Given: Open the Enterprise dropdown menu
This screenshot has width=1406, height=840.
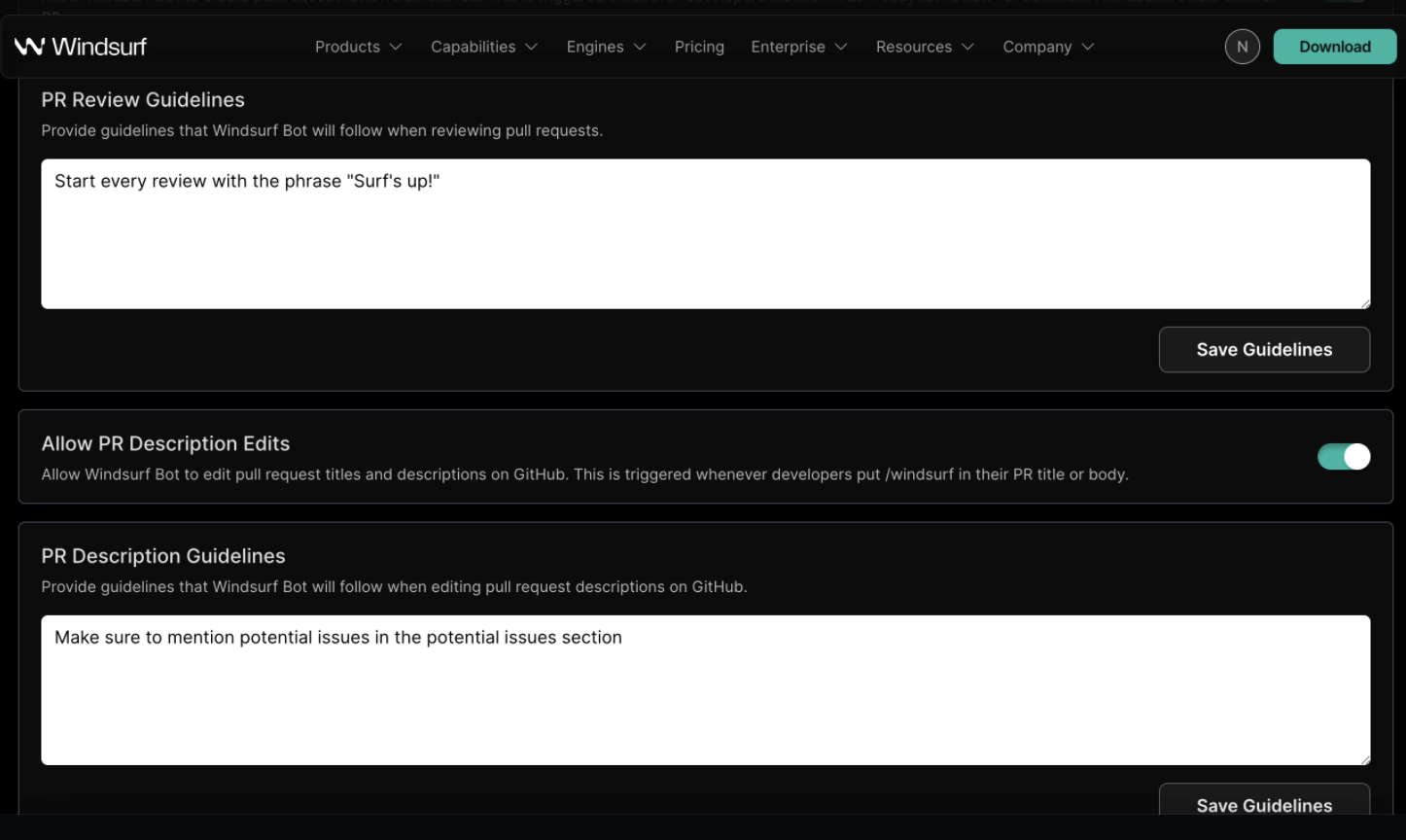Looking at the screenshot, I should click(799, 47).
